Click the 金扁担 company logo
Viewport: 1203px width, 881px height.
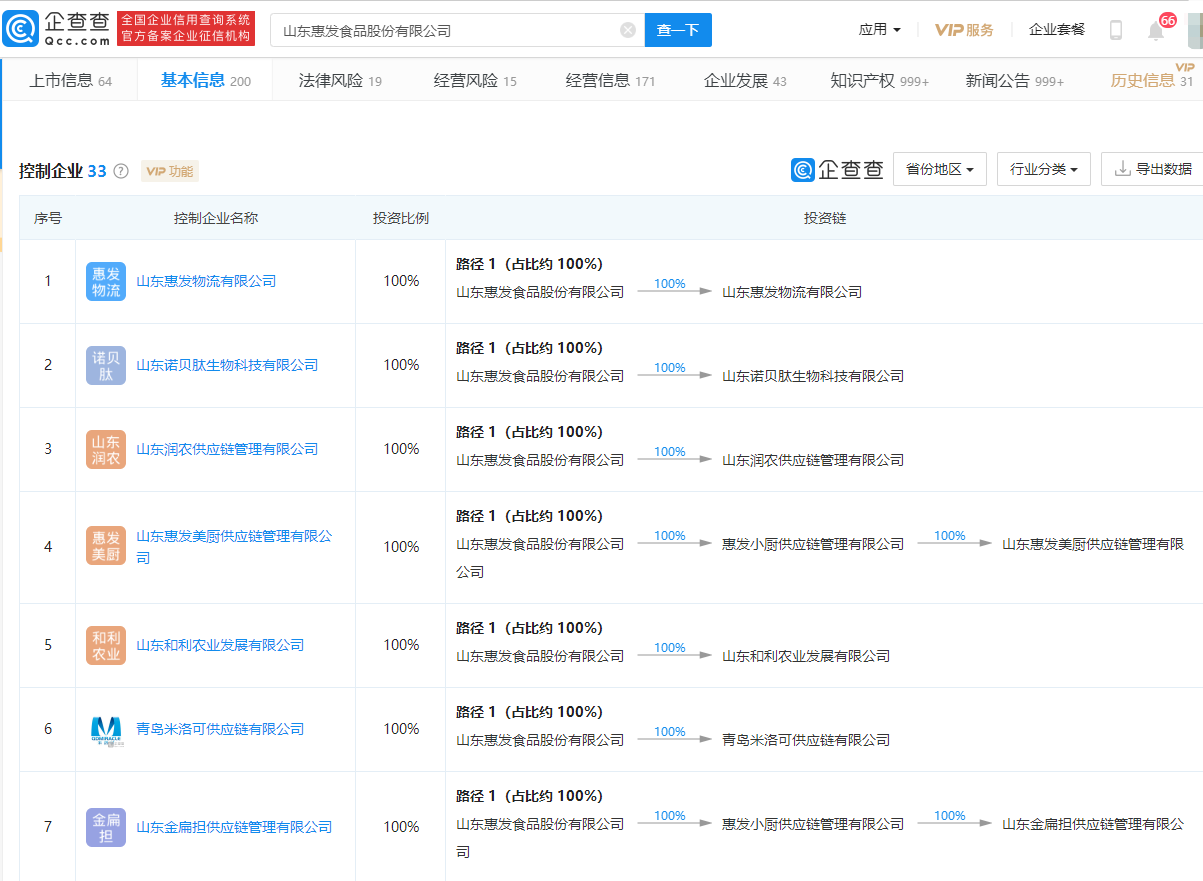click(106, 827)
